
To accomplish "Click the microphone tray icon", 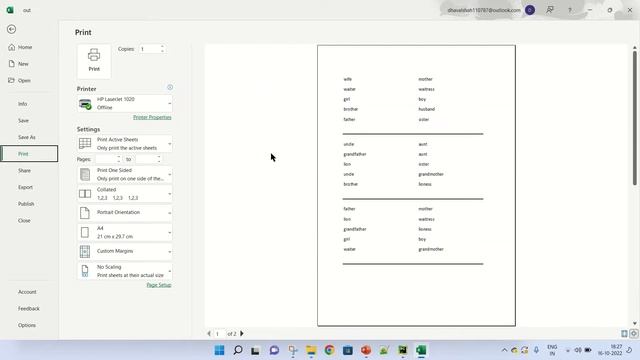I will (x=536, y=350).
